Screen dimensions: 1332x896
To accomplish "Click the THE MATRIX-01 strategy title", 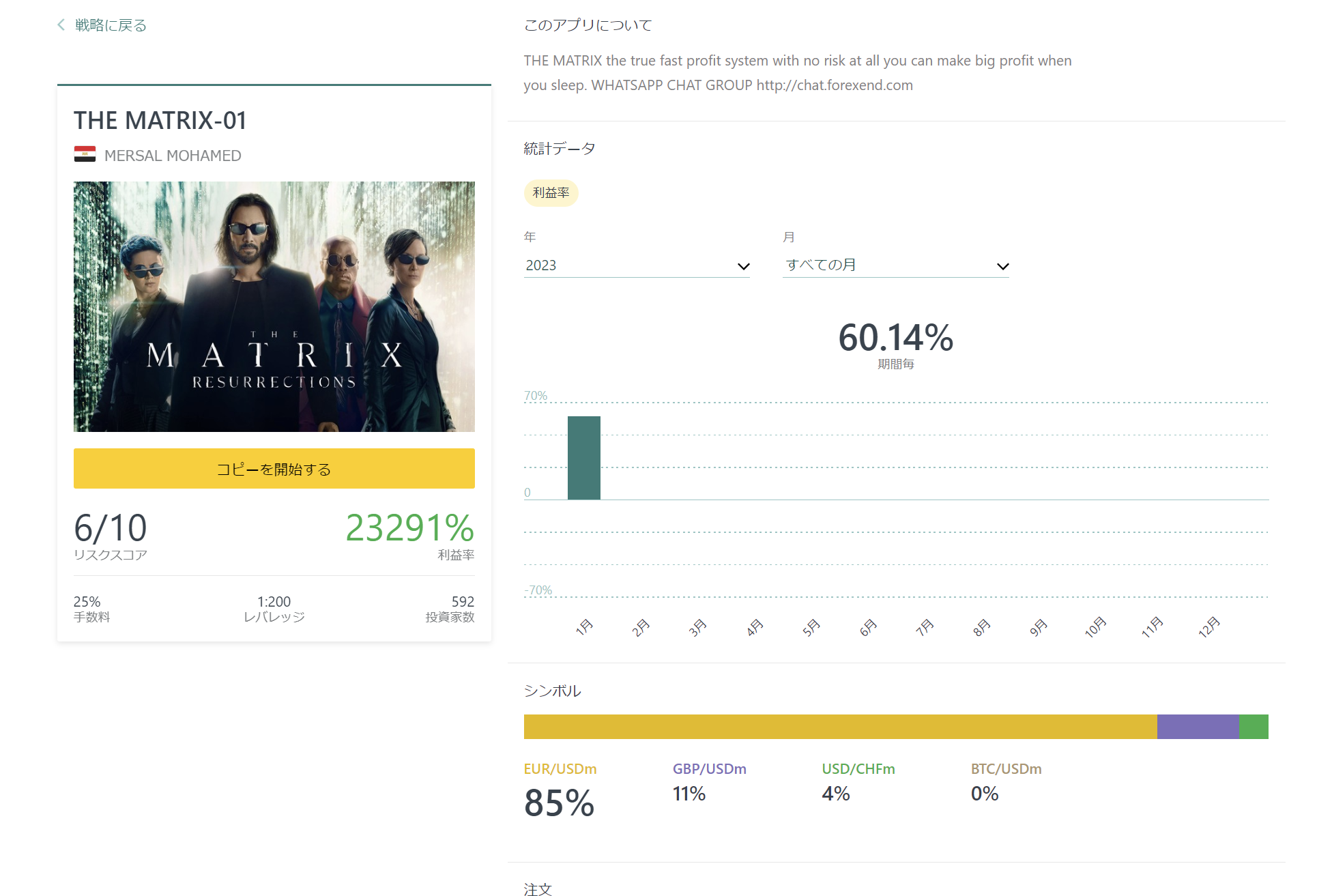I will pyautogui.click(x=160, y=121).
